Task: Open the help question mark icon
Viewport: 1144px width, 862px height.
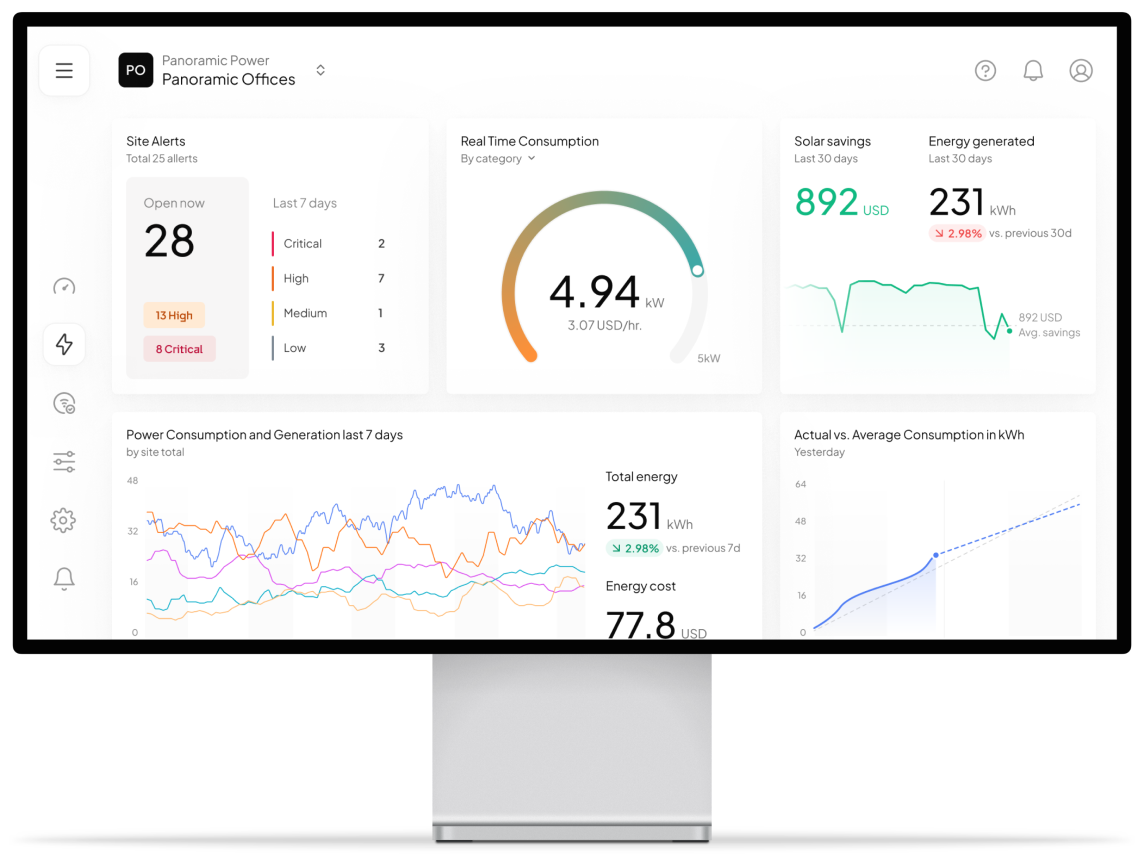Action: point(985,70)
